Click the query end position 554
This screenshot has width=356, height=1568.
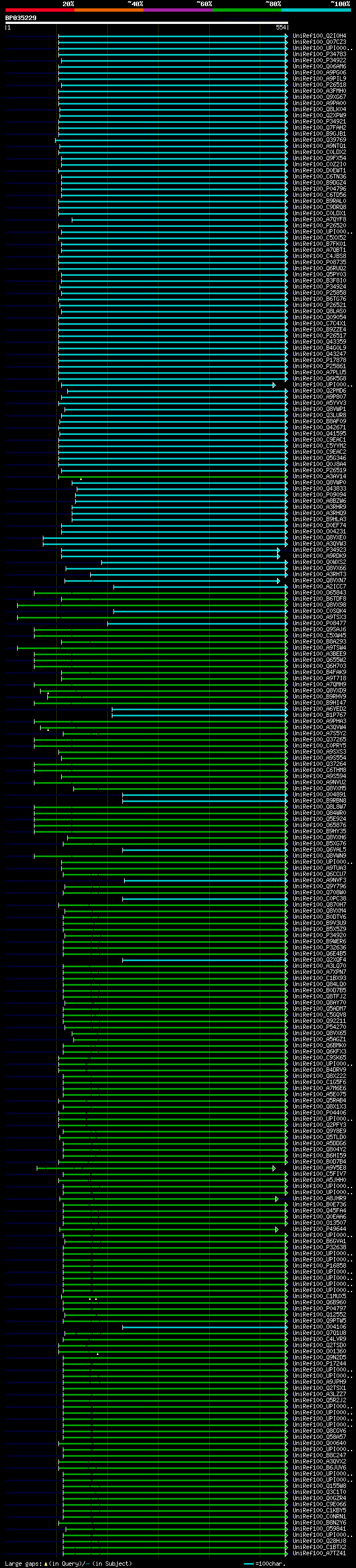pyautogui.click(x=280, y=28)
